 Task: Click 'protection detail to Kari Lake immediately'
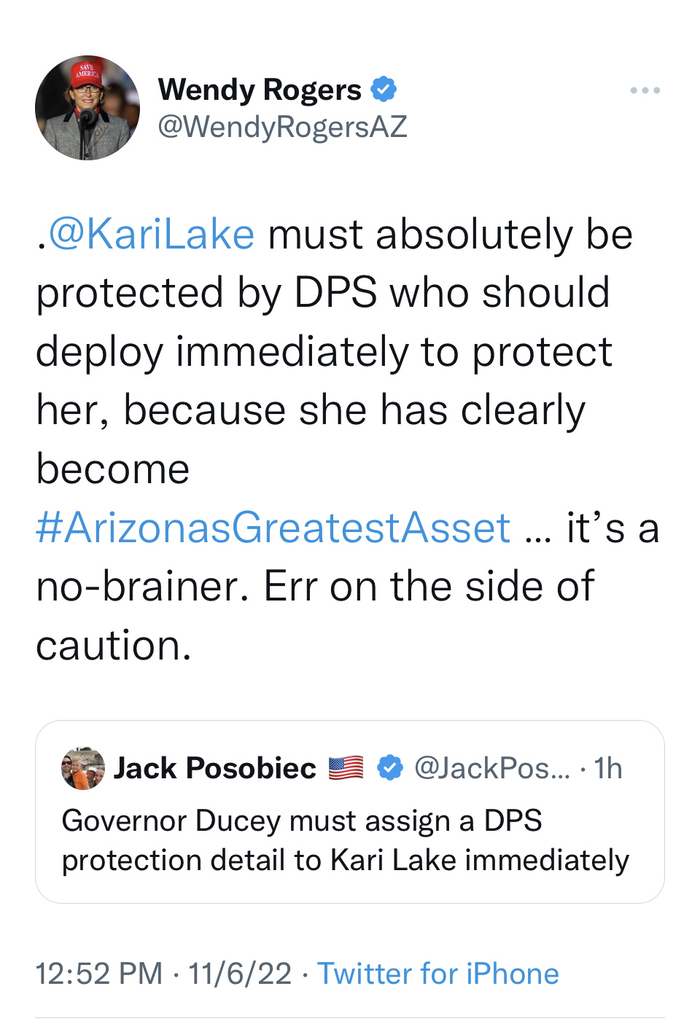[345, 860]
